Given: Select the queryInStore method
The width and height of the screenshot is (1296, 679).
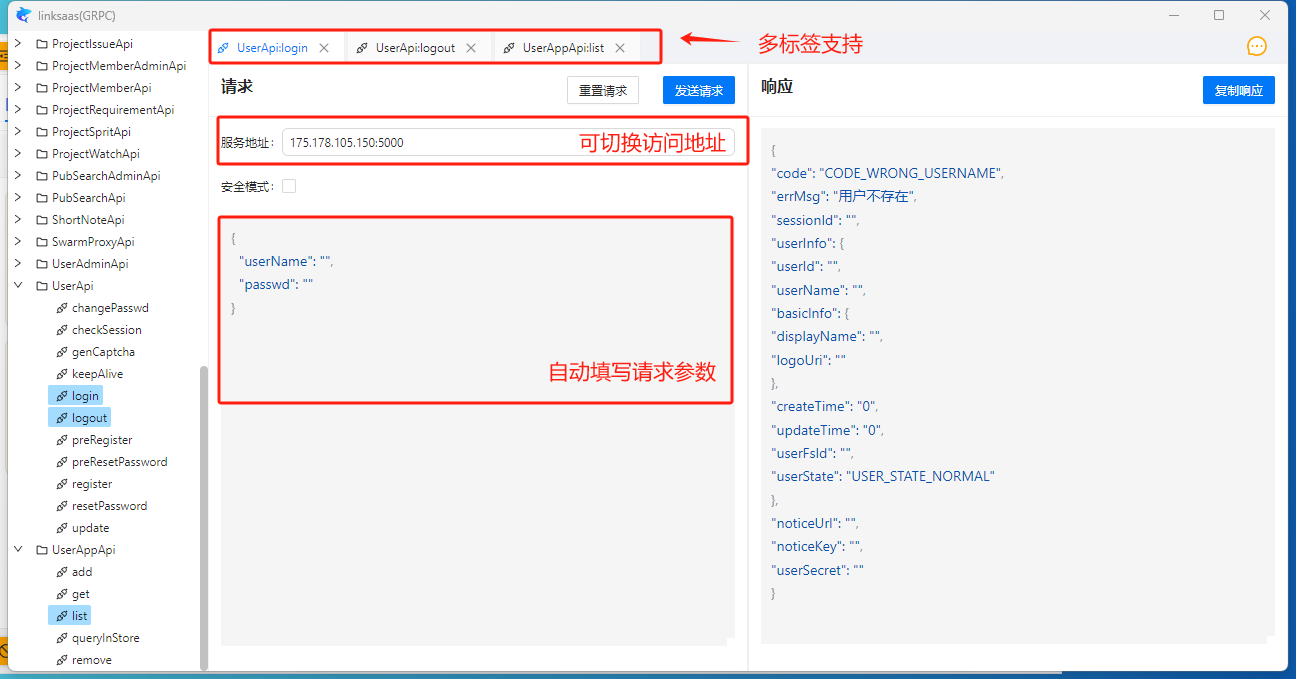Looking at the screenshot, I should [106, 638].
